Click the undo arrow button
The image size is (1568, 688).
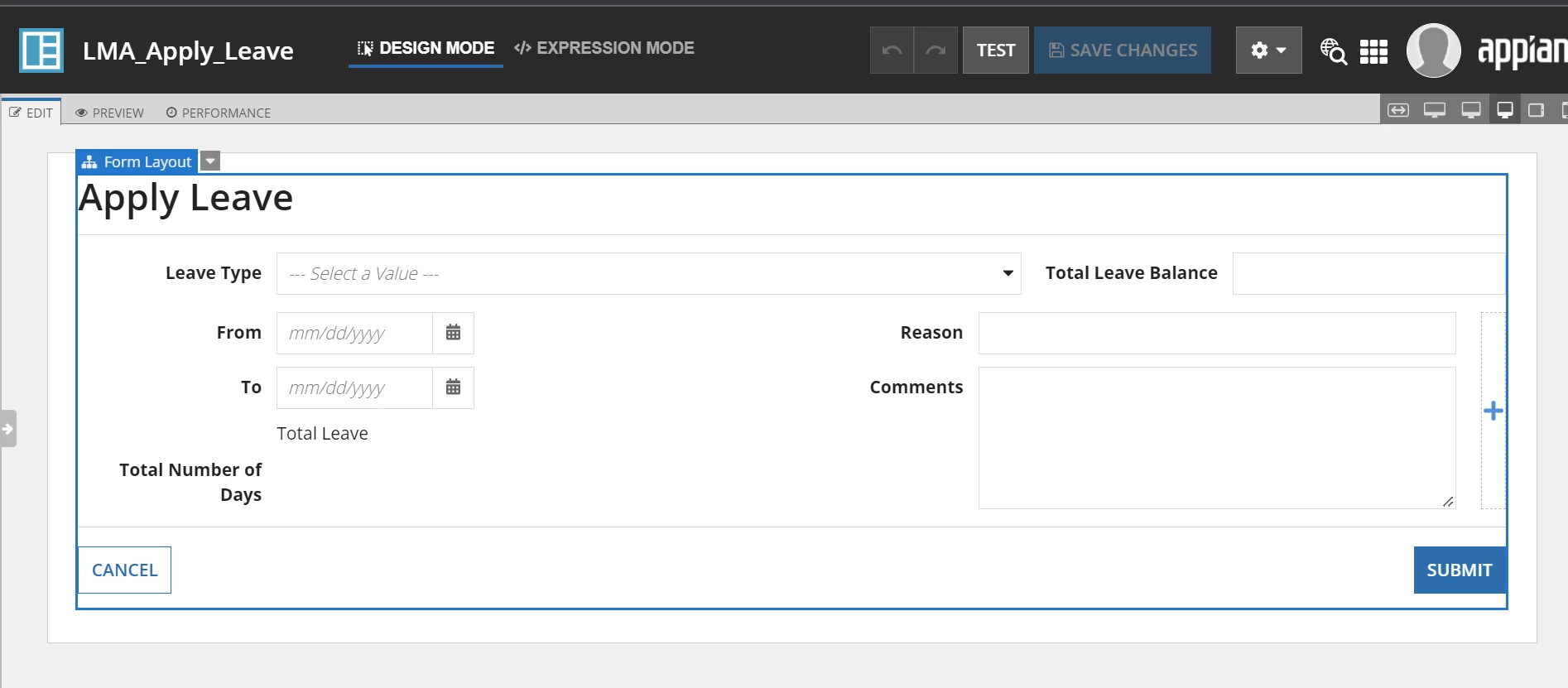(x=892, y=51)
